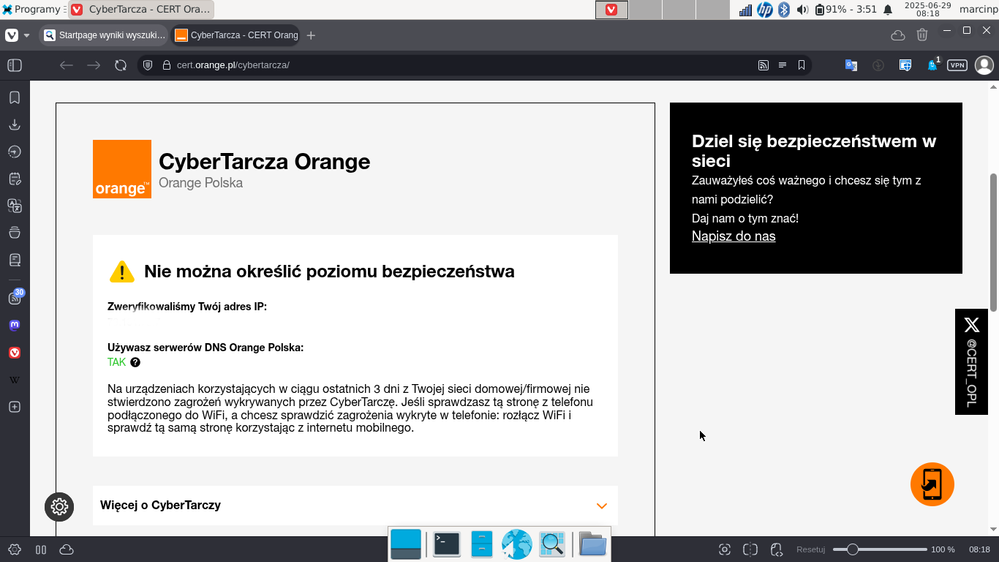Toggle tab tiling in status bar
Viewport: 999px width, 562px height.
(x=41, y=549)
